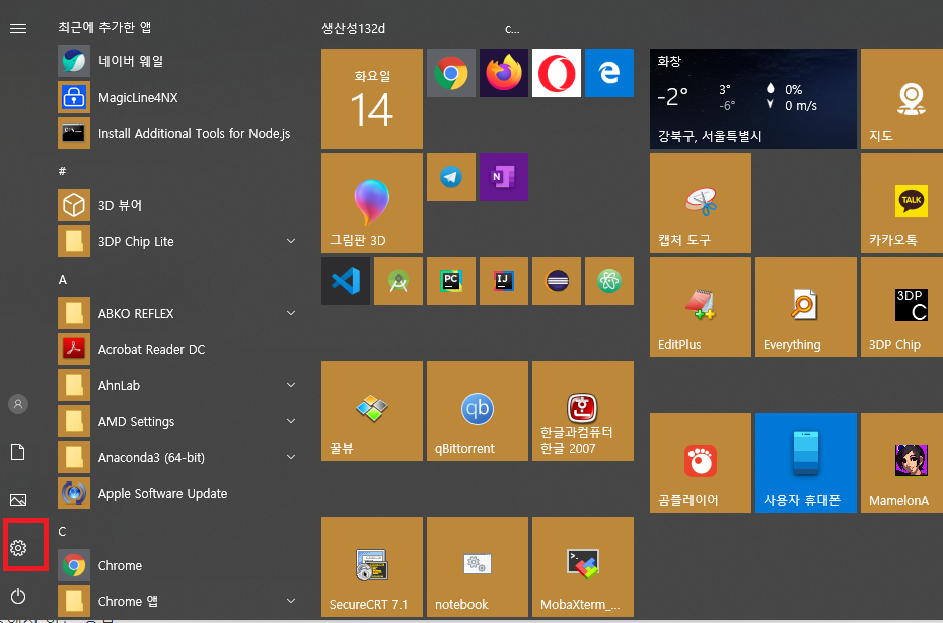The width and height of the screenshot is (943, 623).
Task: Open 한글과컴퓨터 한글 2007 tile
Action: point(583,411)
